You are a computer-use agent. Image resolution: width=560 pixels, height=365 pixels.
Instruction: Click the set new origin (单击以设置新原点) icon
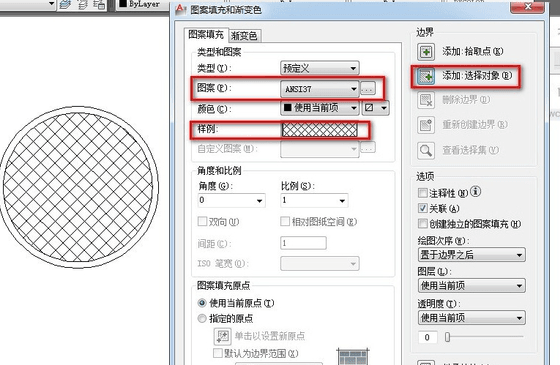tap(222, 336)
